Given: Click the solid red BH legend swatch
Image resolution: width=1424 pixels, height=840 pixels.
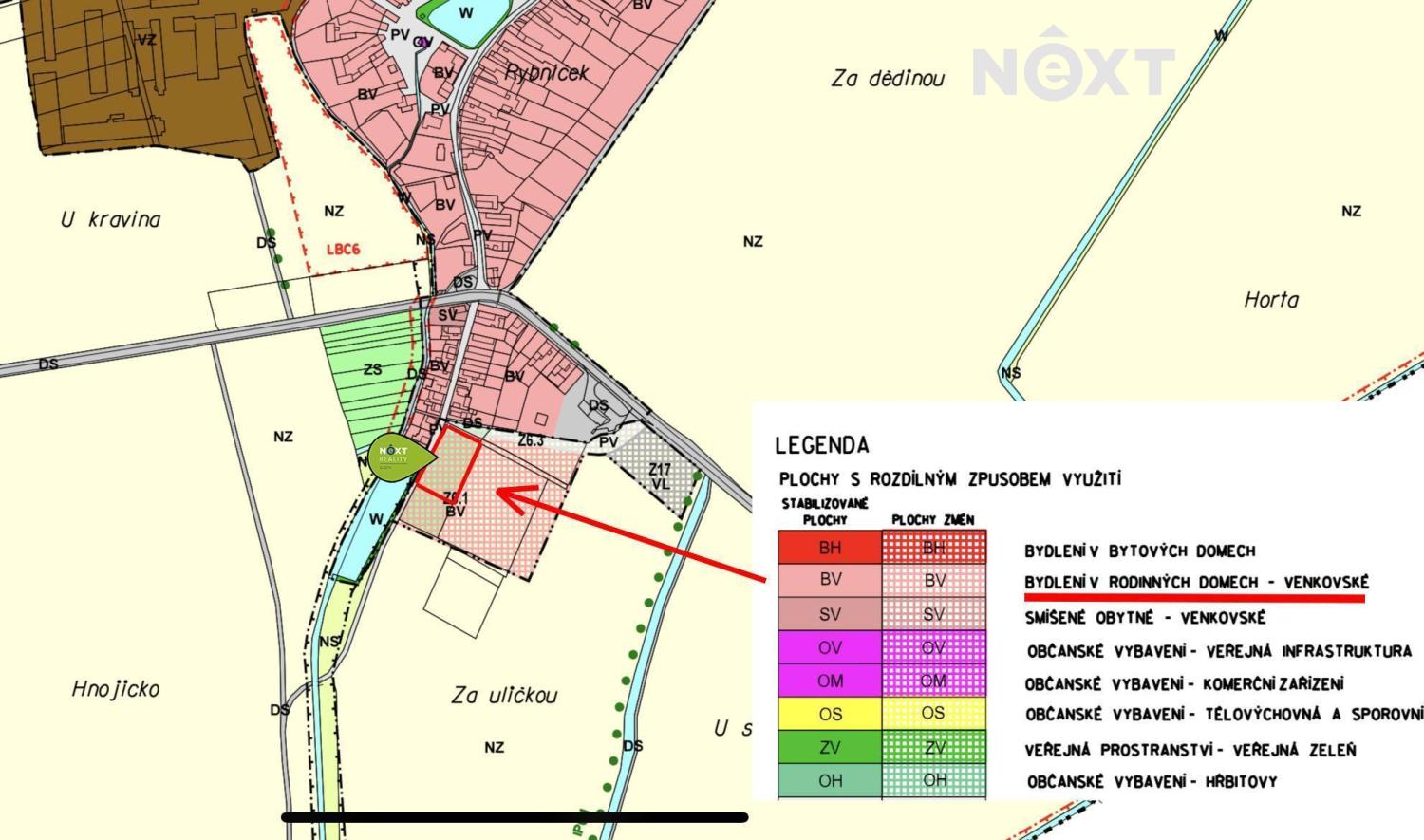Looking at the screenshot, I should click(x=830, y=548).
